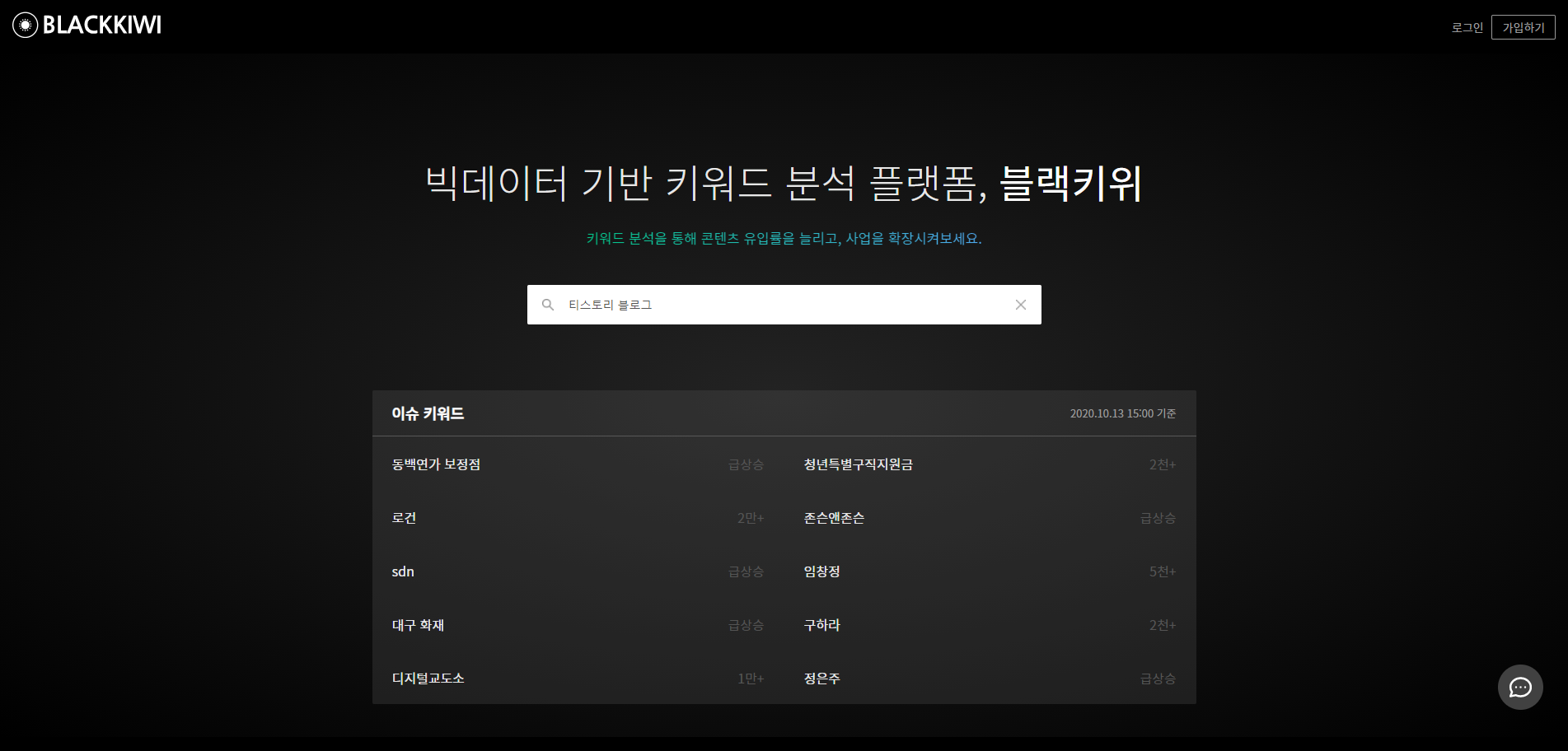Image resolution: width=1568 pixels, height=751 pixels.
Task: Click the search magnifier icon
Action: point(548,305)
